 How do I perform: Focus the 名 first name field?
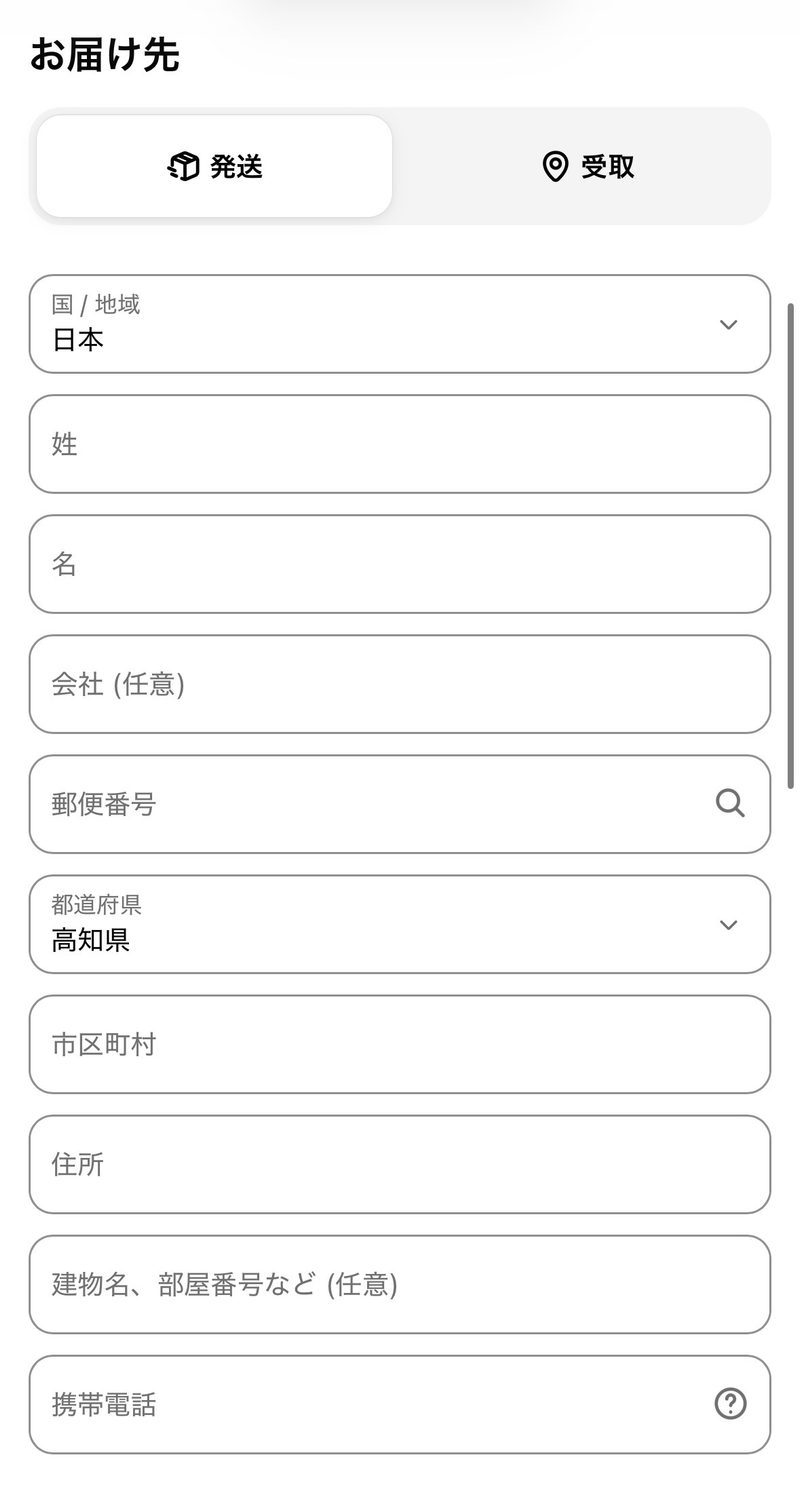400,564
